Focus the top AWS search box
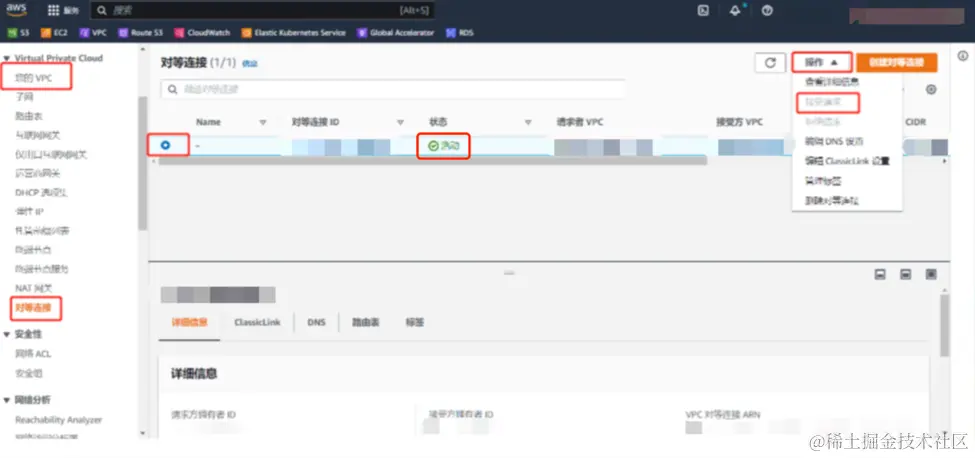Image resolution: width=975 pixels, height=458 pixels. [262, 11]
